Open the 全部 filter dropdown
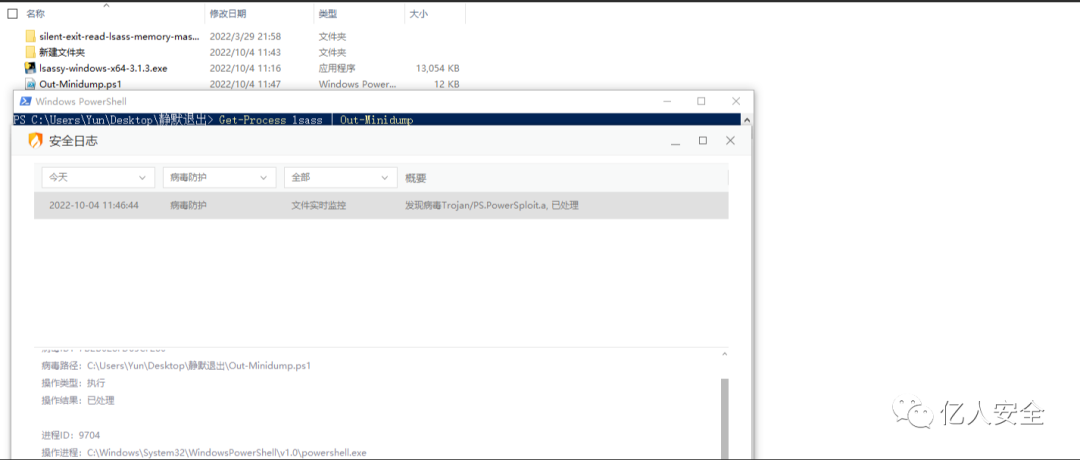Viewport: 1080px width, 460px height. point(341,177)
